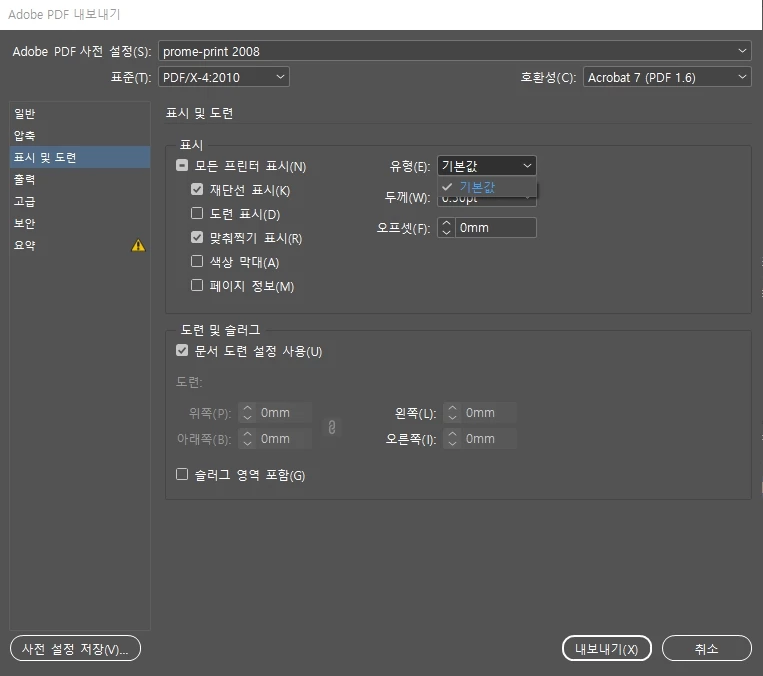Image resolution: width=763 pixels, height=676 pixels.
Task: Select 표시 및 도련 category
Action: click(x=80, y=157)
